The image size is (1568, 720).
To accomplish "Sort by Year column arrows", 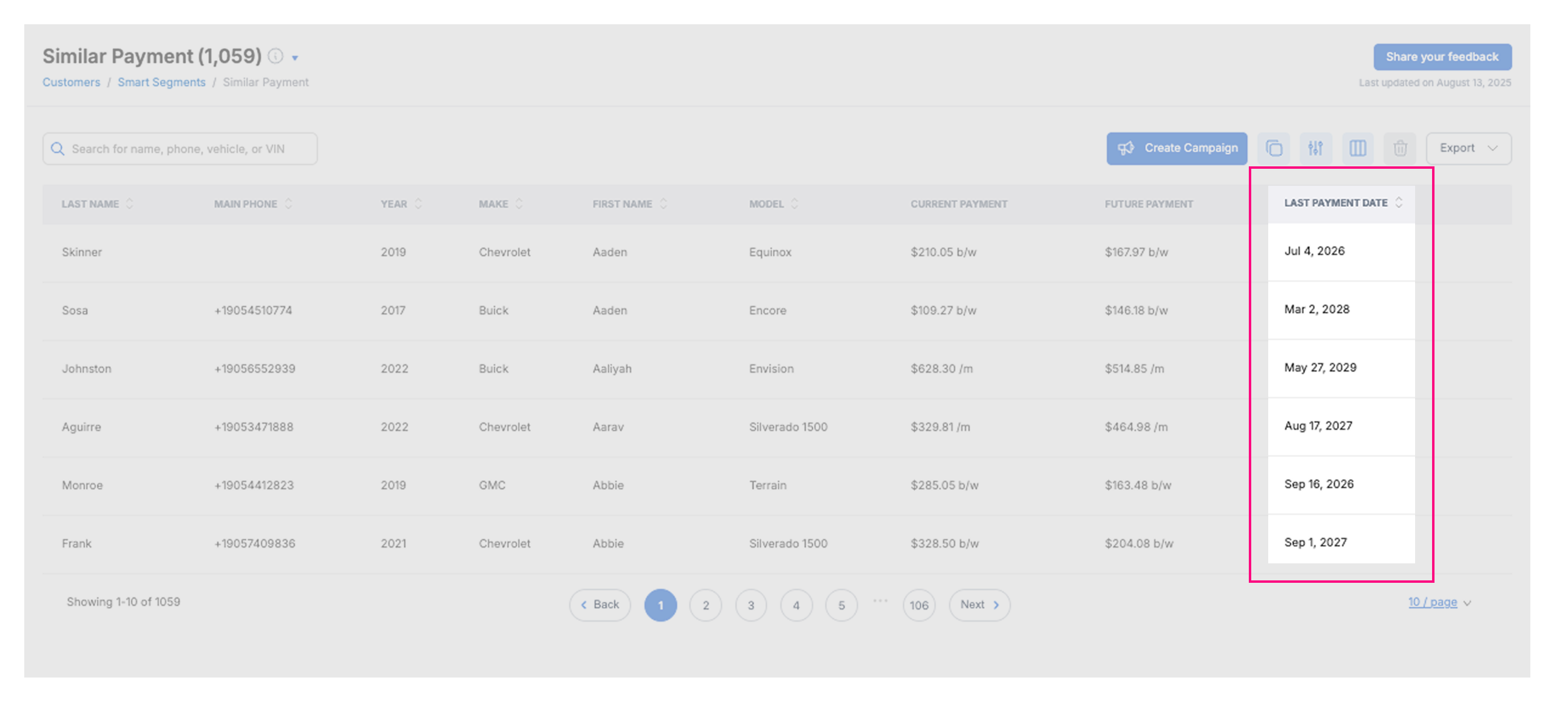I will pyautogui.click(x=418, y=203).
